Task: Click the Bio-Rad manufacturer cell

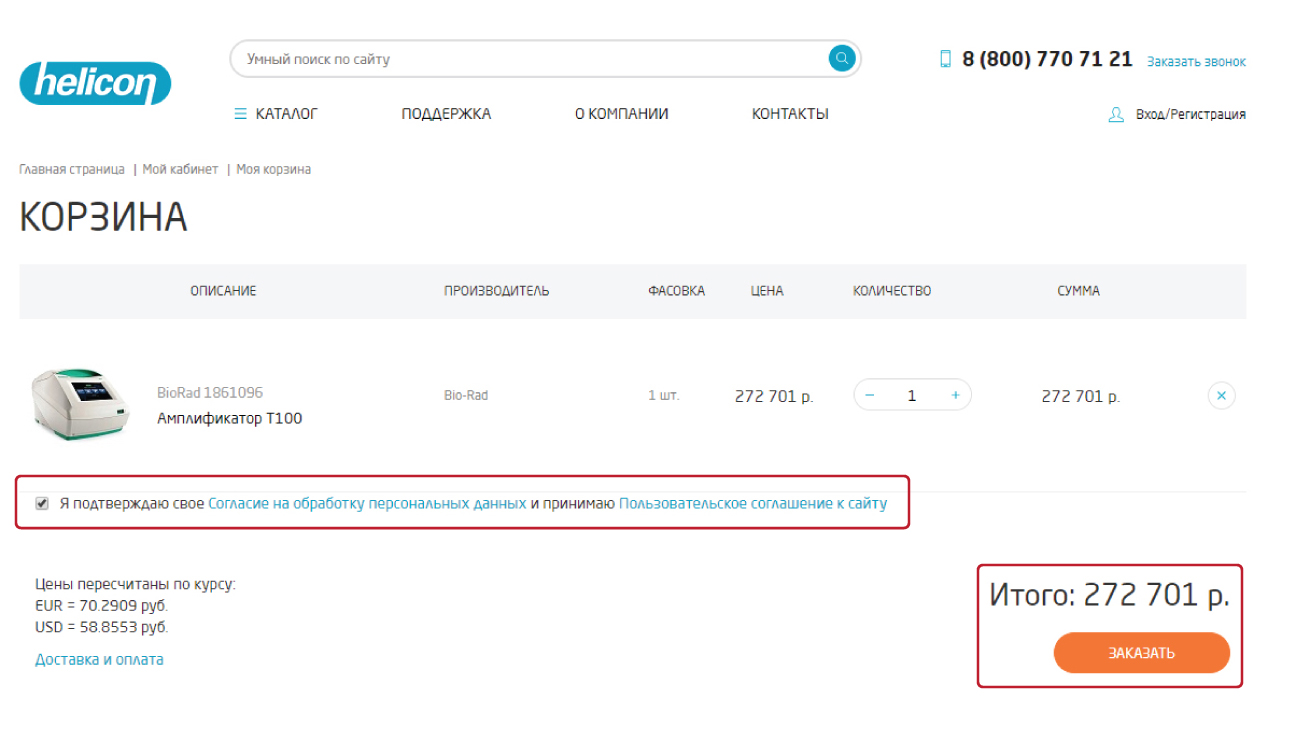Action: pos(466,395)
